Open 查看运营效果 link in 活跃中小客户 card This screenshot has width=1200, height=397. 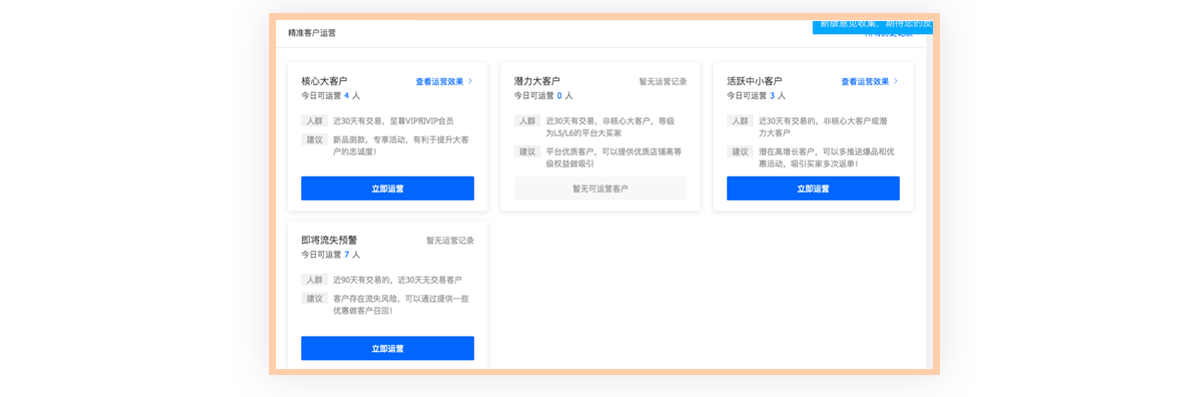[x=865, y=81]
